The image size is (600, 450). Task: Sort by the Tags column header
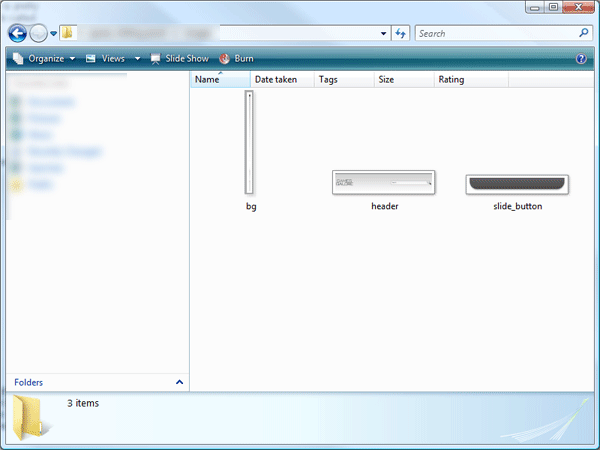[x=344, y=79]
